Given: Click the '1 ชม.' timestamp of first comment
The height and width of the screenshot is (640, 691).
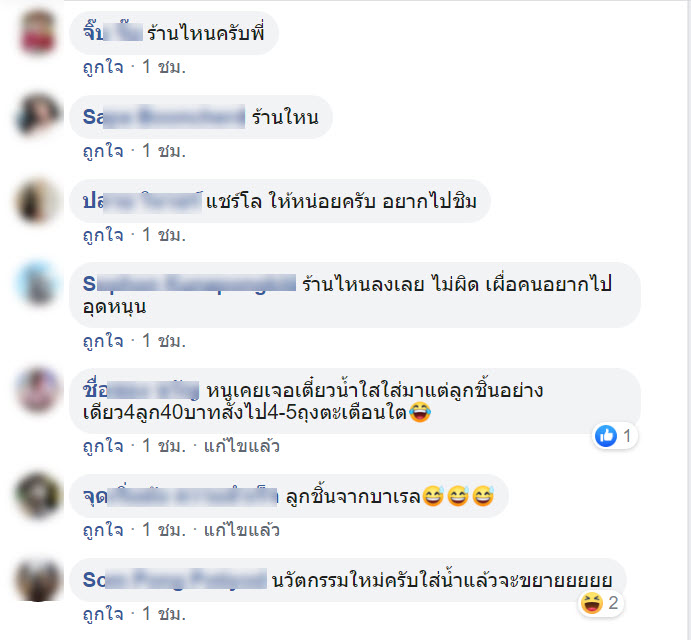Looking at the screenshot, I should point(164,67).
